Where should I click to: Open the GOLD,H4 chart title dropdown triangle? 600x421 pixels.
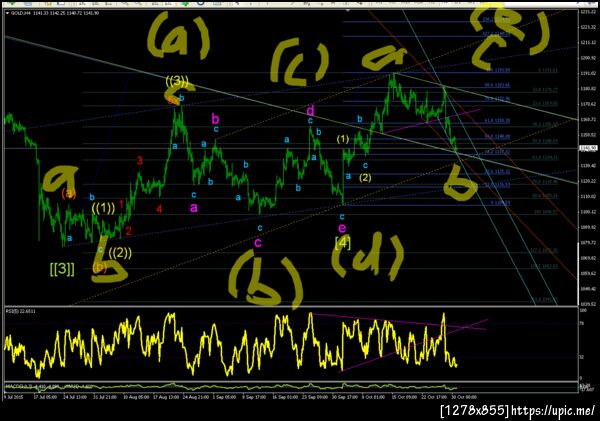(7, 13)
